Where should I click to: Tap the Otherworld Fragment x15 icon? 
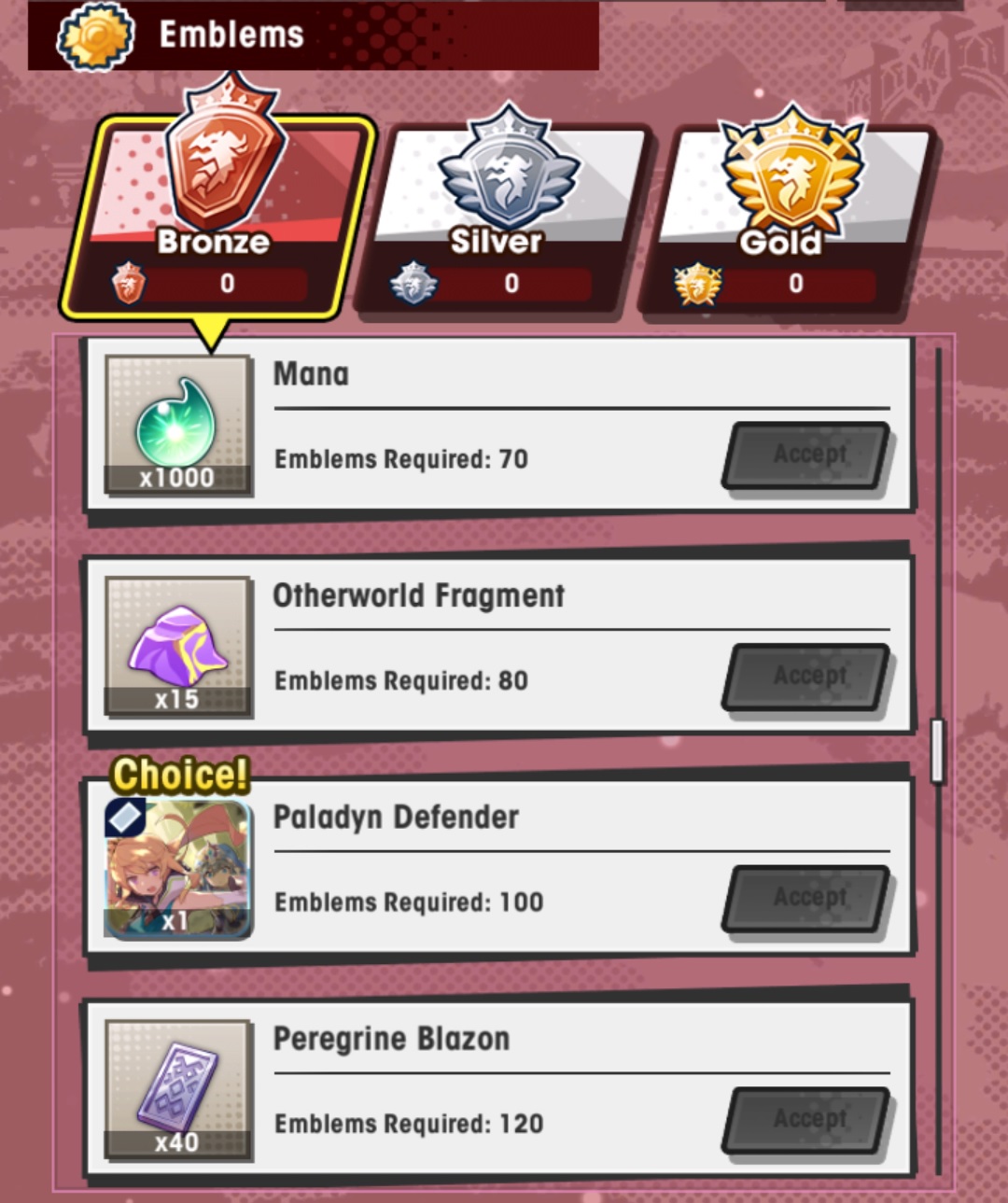pyautogui.click(x=177, y=646)
